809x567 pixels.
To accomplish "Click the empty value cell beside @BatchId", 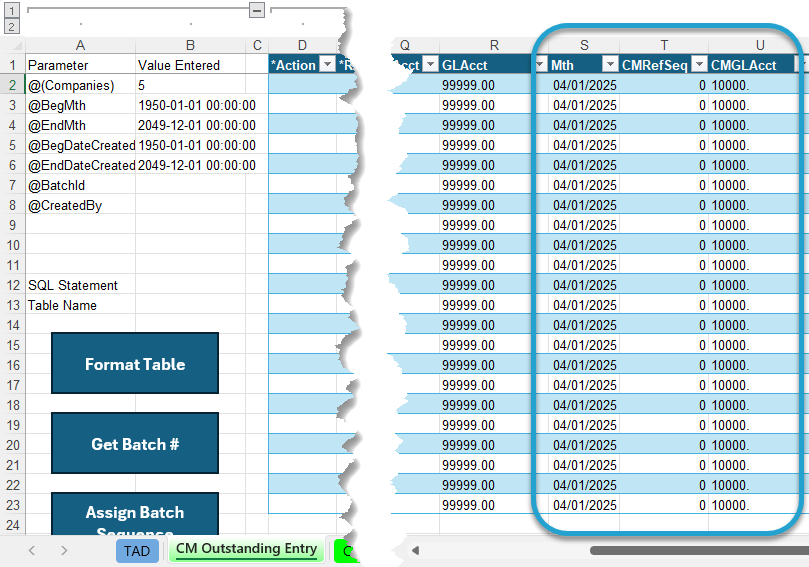I will [190, 185].
